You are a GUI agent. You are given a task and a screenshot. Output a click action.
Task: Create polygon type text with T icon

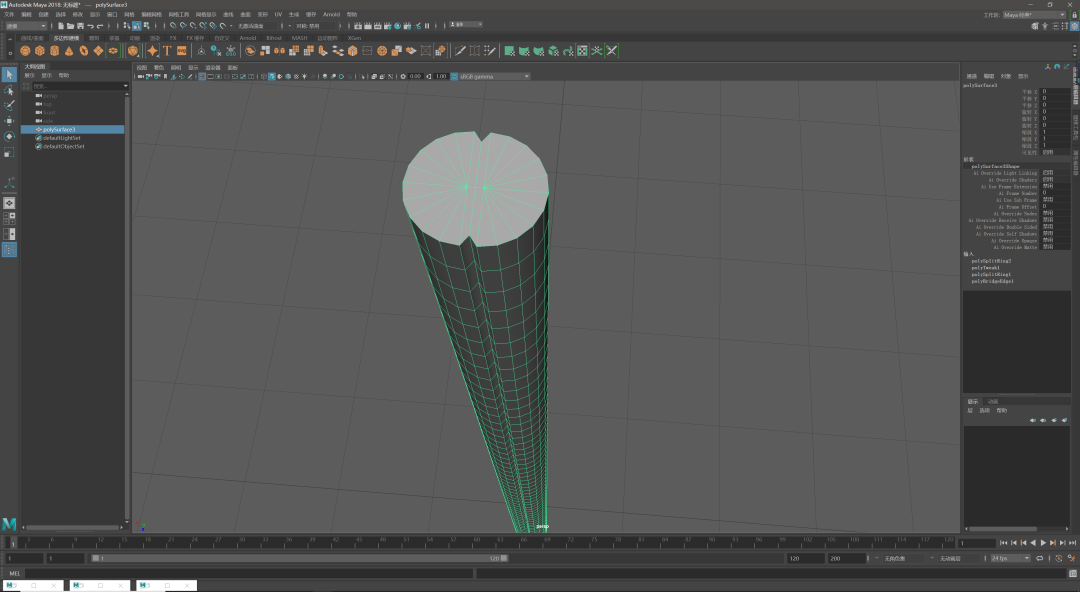pyautogui.click(x=167, y=50)
